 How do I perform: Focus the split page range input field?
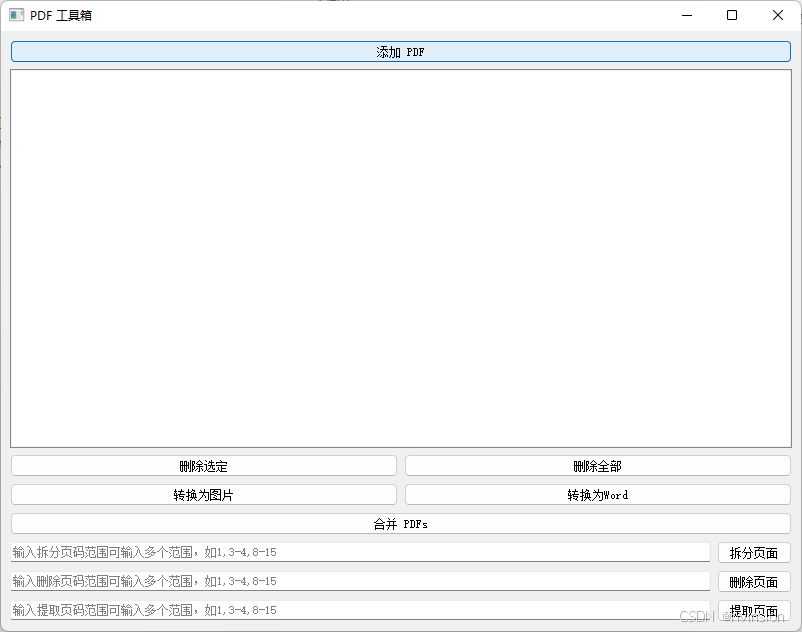point(360,552)
